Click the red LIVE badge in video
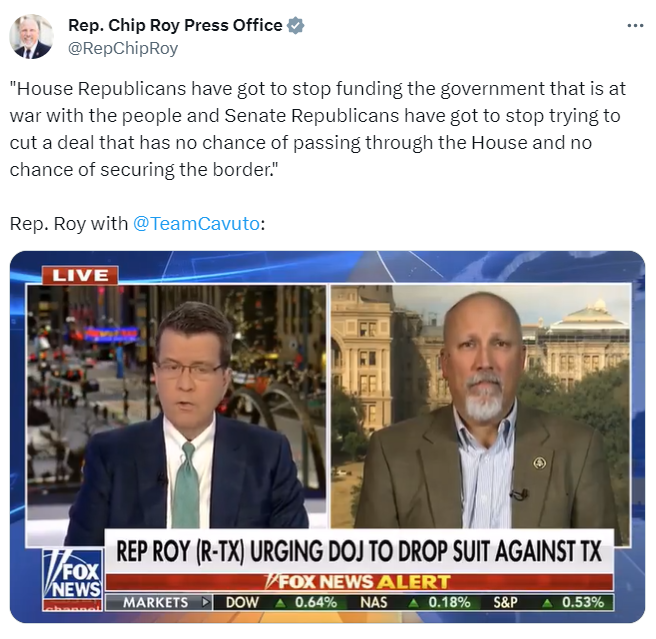The image size is (656, 639). pyautogui.click(x=79, y=275)
